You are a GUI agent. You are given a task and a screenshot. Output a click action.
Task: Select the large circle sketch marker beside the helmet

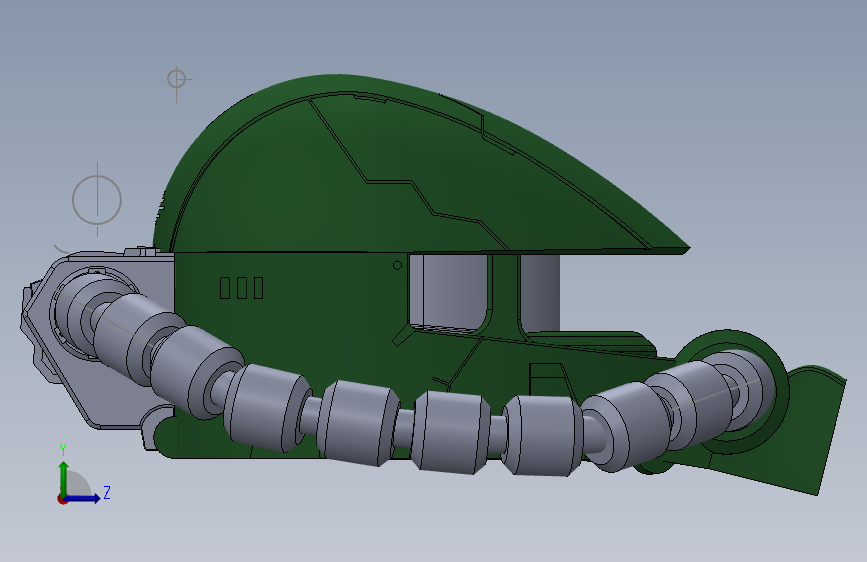[97, 200]
